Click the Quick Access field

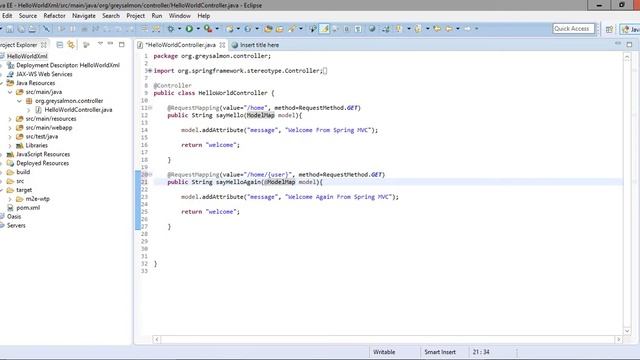573,29
